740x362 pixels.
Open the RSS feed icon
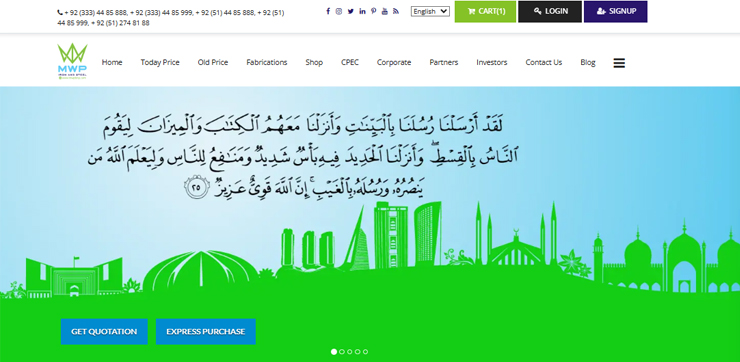[395, 11]
